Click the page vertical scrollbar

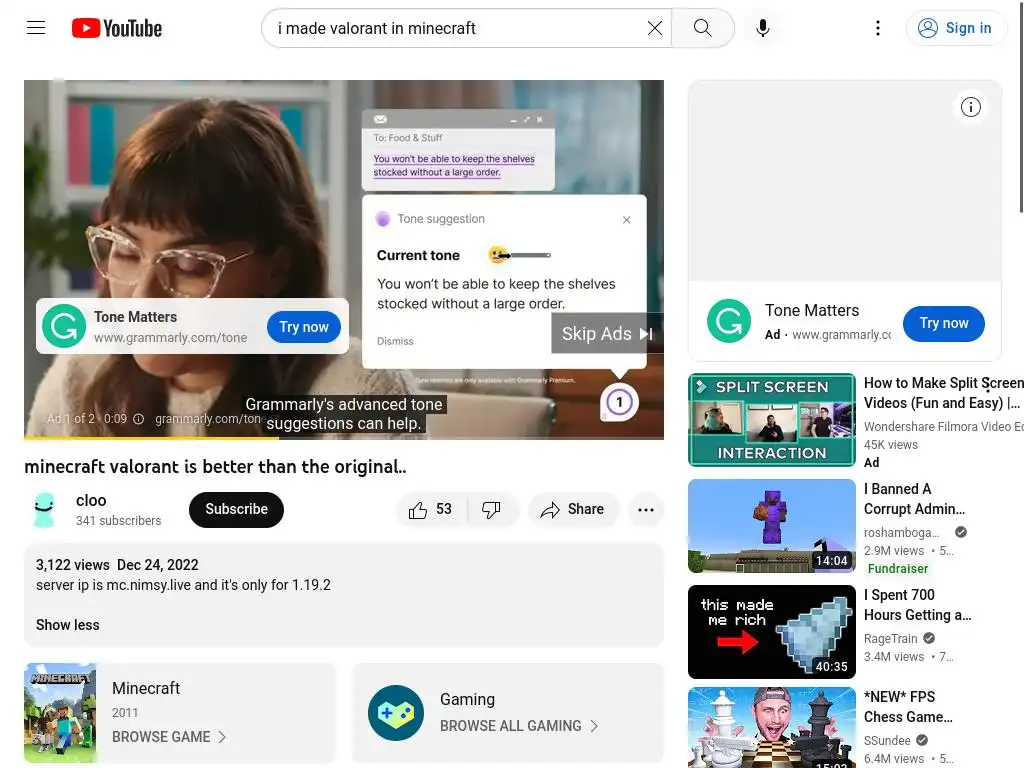pos(1021,108)
